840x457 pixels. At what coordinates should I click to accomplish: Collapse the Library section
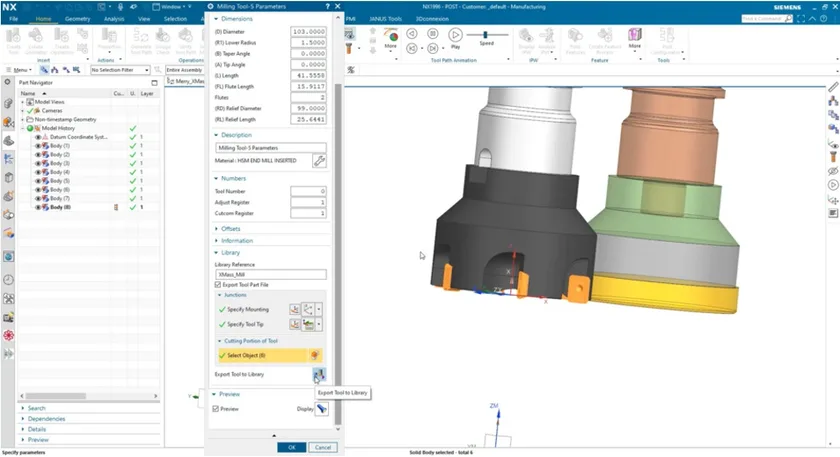pyautogui.click(x=216, y=253)
